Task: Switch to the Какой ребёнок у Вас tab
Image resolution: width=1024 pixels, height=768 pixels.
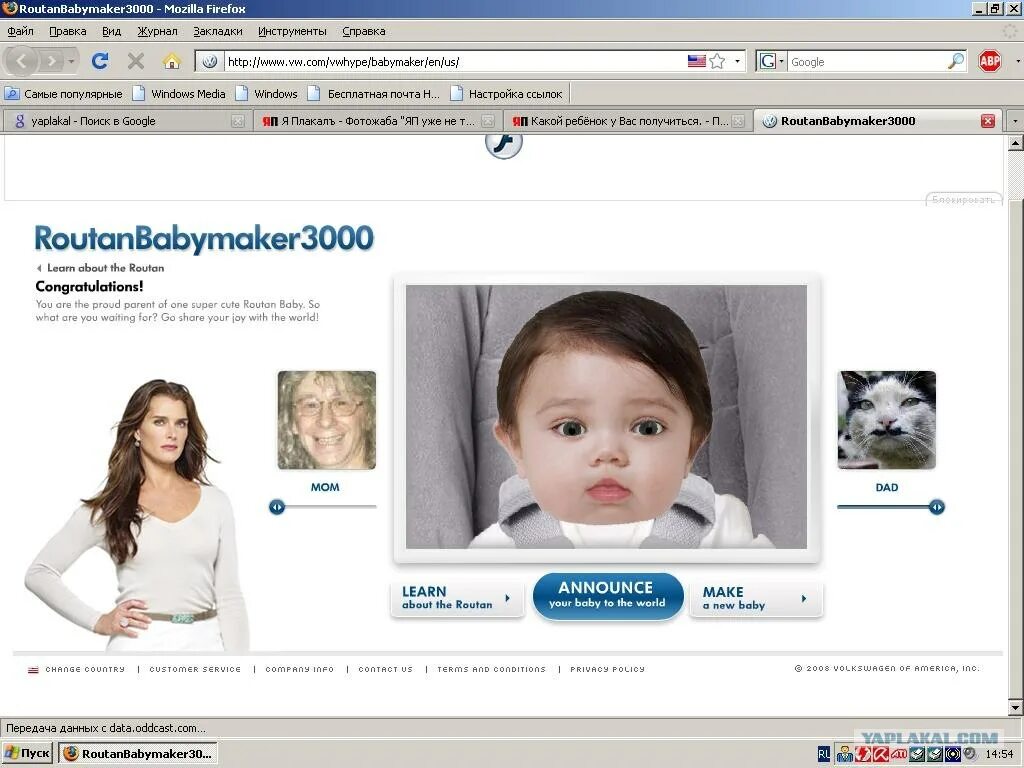Action: pyautogui.click(x=627, y=121)
